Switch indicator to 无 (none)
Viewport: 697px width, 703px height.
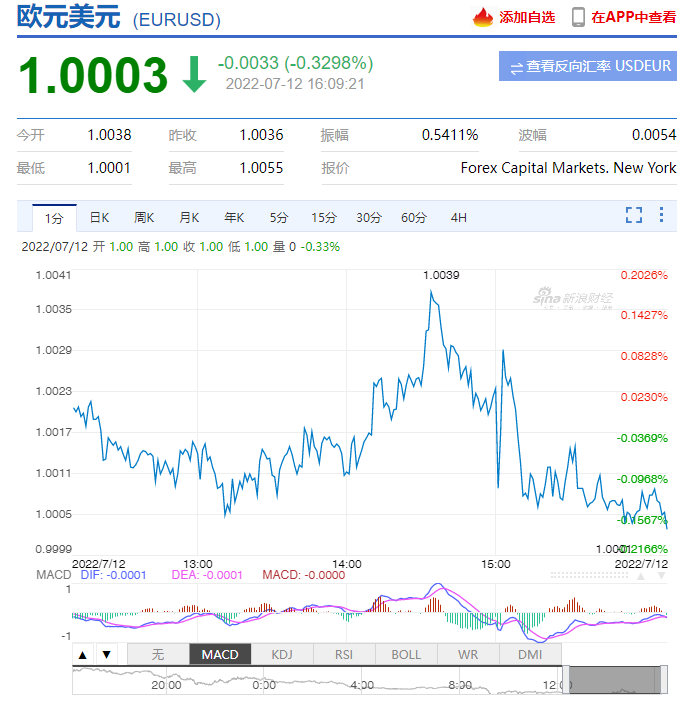coord(157,655)
